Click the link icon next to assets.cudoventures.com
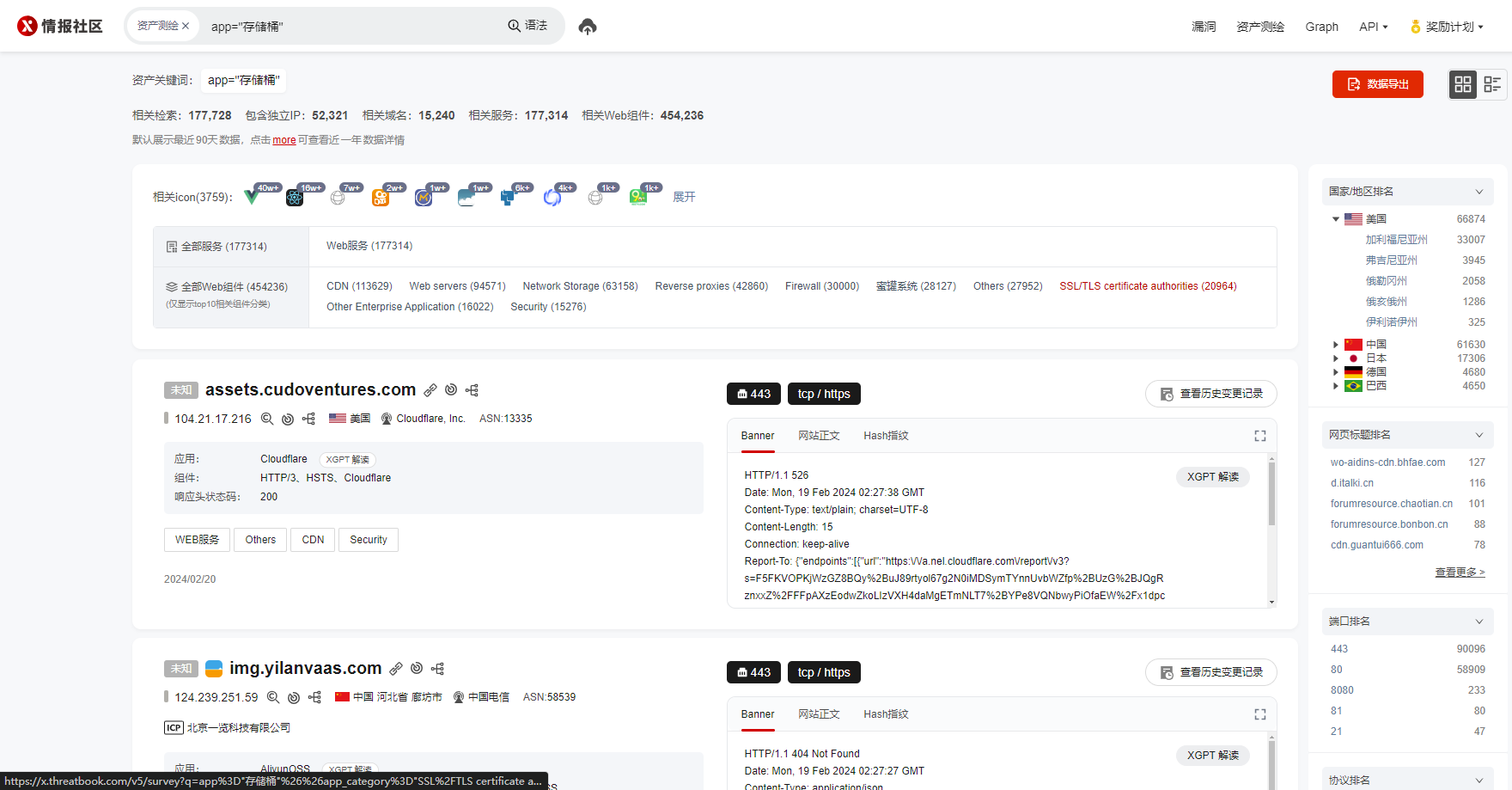The height and width of the screenshot is (790, 1512). pyautogui.click(x=430, y=390)
